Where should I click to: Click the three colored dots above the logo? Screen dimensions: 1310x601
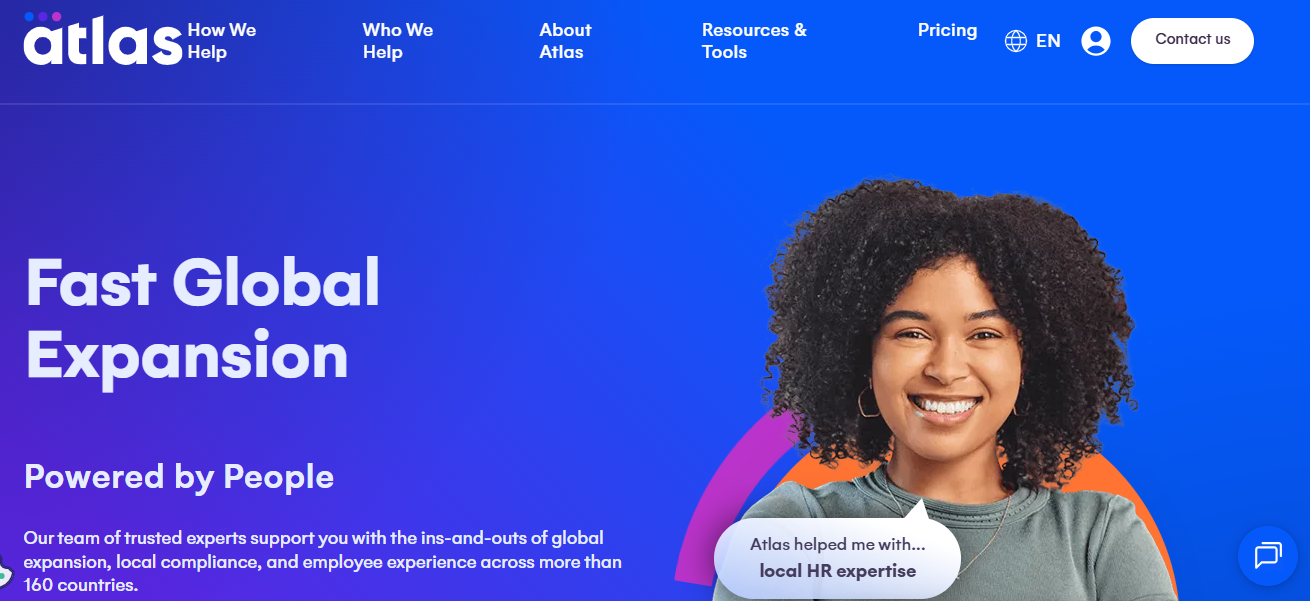point(42,16)
